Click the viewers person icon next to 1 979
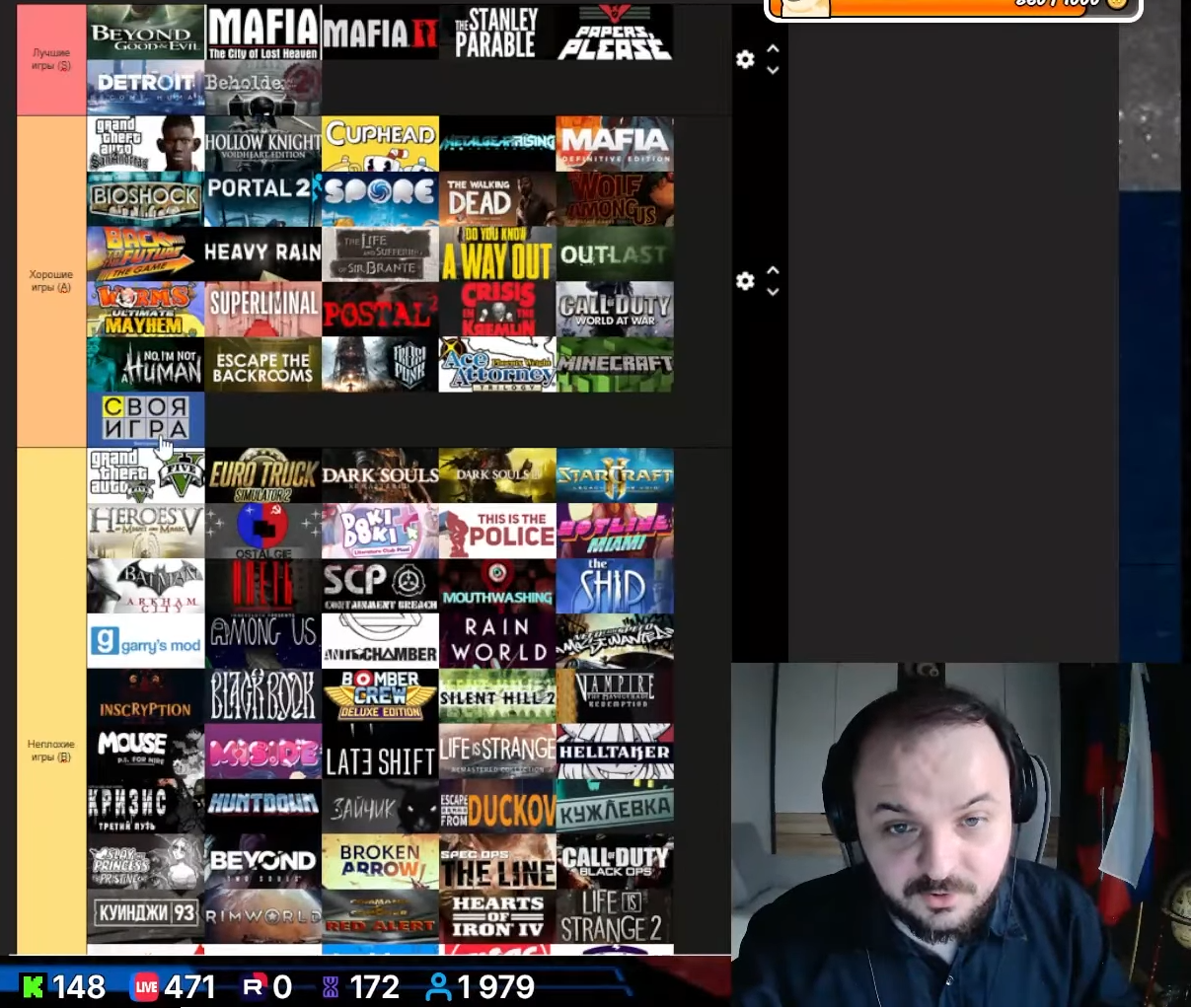 coord(439,986)
